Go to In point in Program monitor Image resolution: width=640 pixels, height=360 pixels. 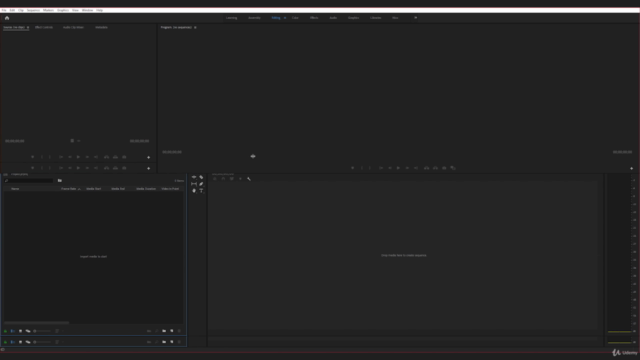tap(381, 168)
